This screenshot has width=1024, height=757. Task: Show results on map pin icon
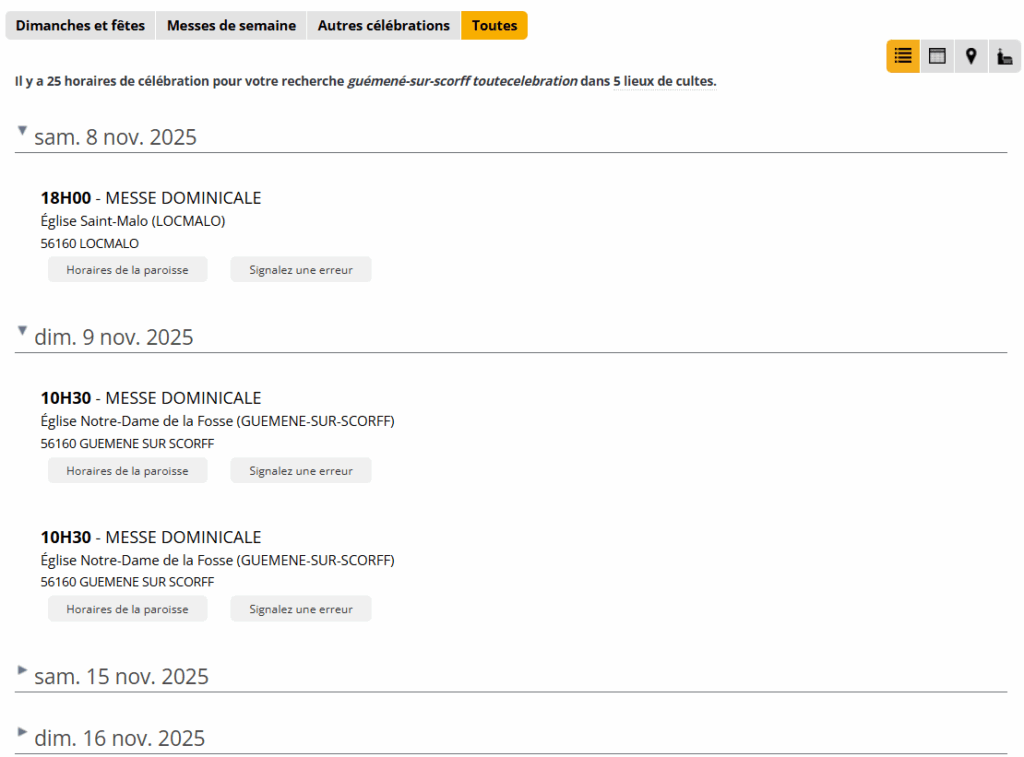click(971, 57)
